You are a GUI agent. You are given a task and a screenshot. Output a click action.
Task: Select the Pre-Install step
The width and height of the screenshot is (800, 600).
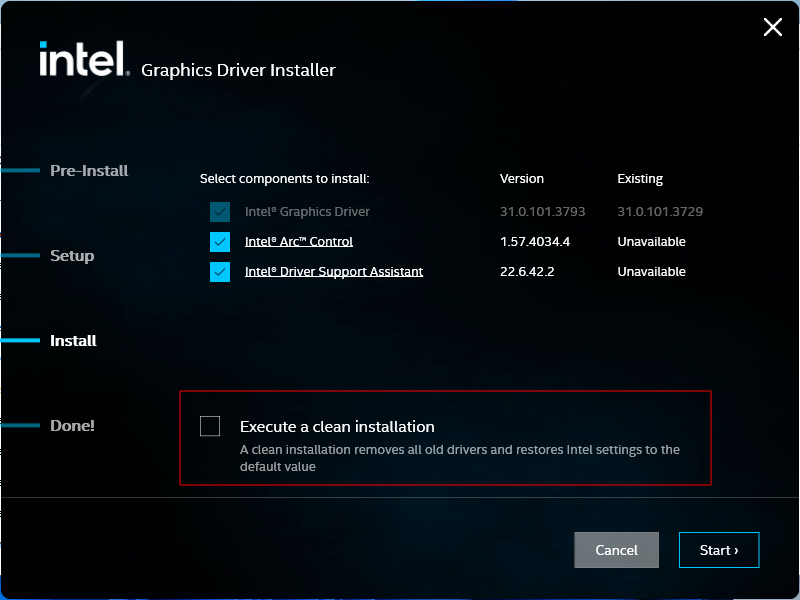[x=89, y=170]
